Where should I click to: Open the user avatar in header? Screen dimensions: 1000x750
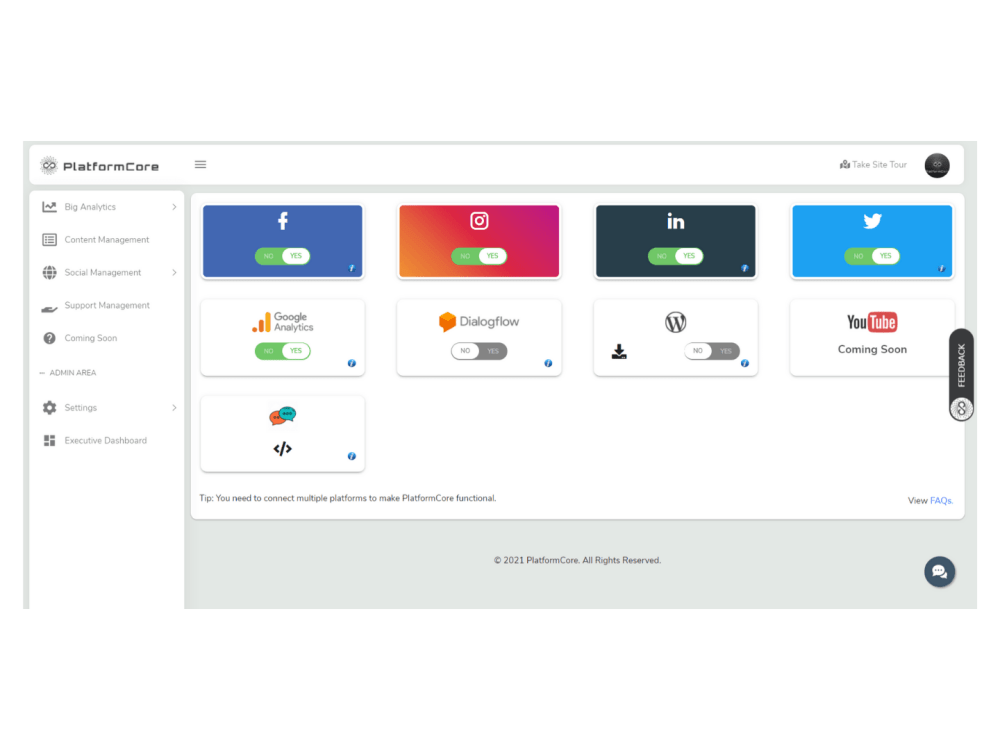pos(937,165)
